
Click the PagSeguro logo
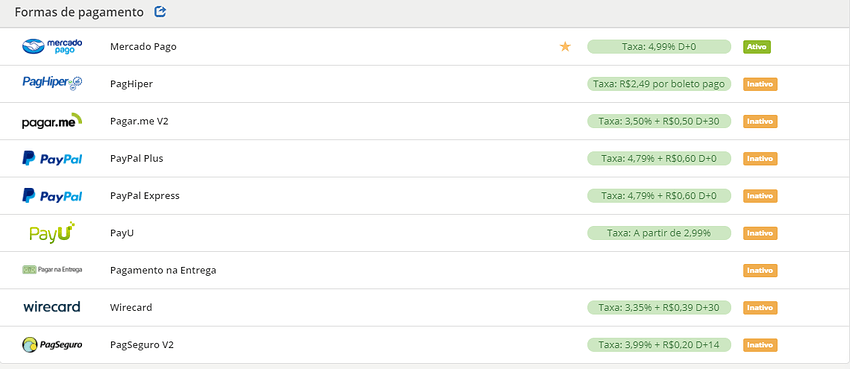click(52, 345)
